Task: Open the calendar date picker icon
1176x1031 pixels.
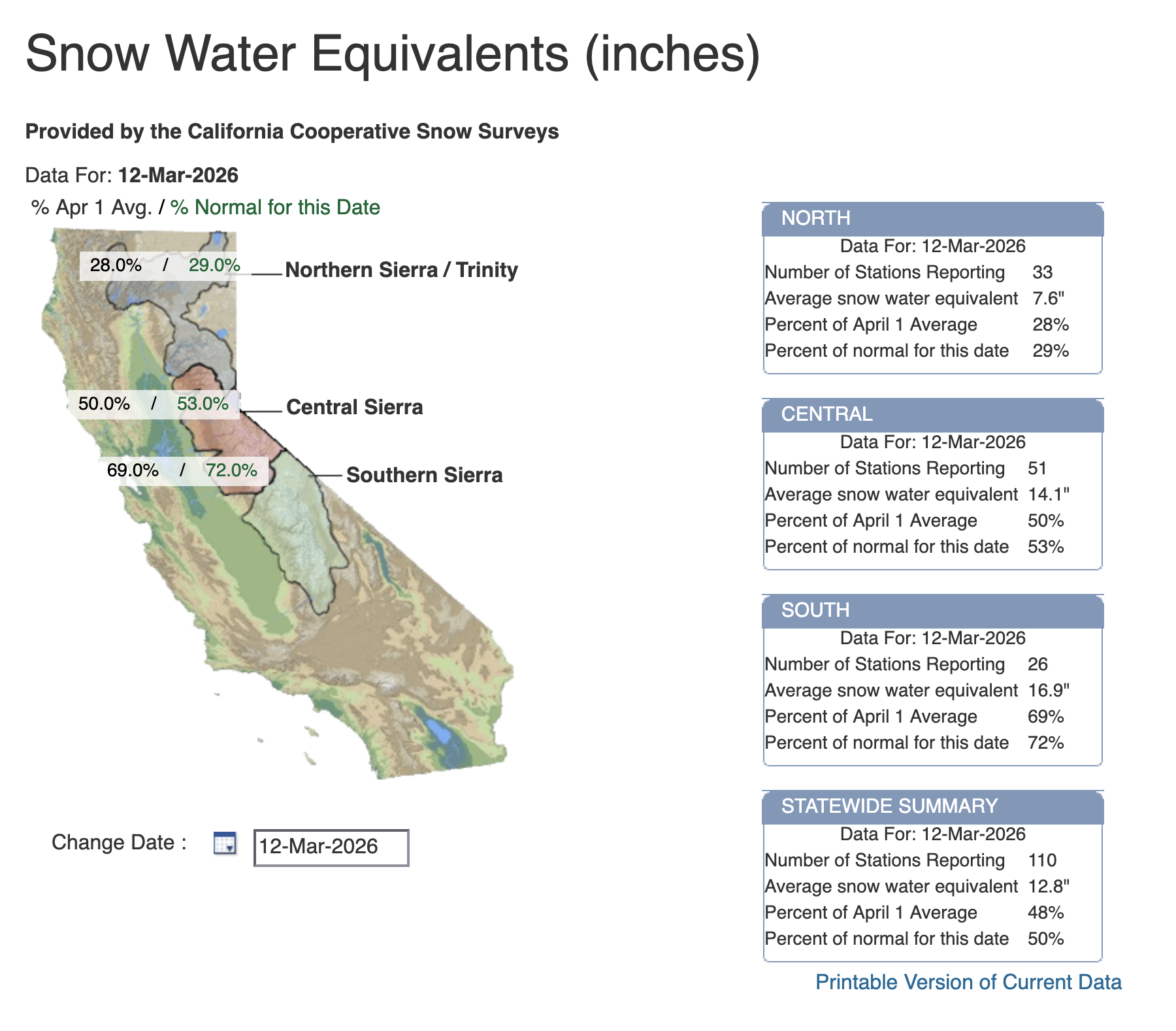Action: tap(225, 843)
